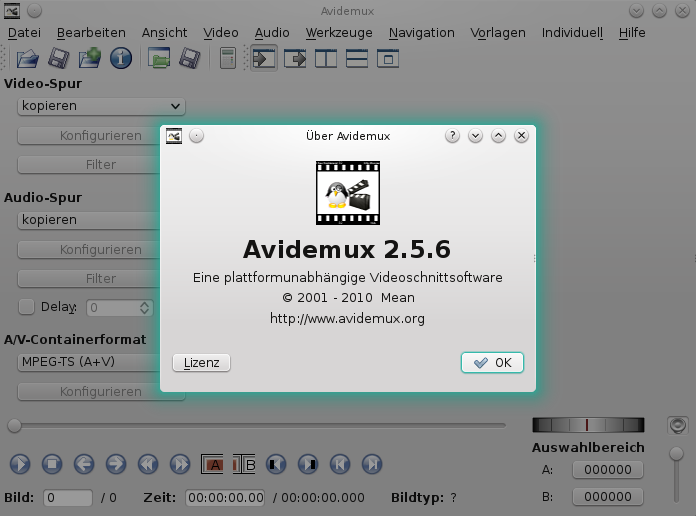Open the Hilfe menu
The image size is (696, 516).
coord(632,33)
